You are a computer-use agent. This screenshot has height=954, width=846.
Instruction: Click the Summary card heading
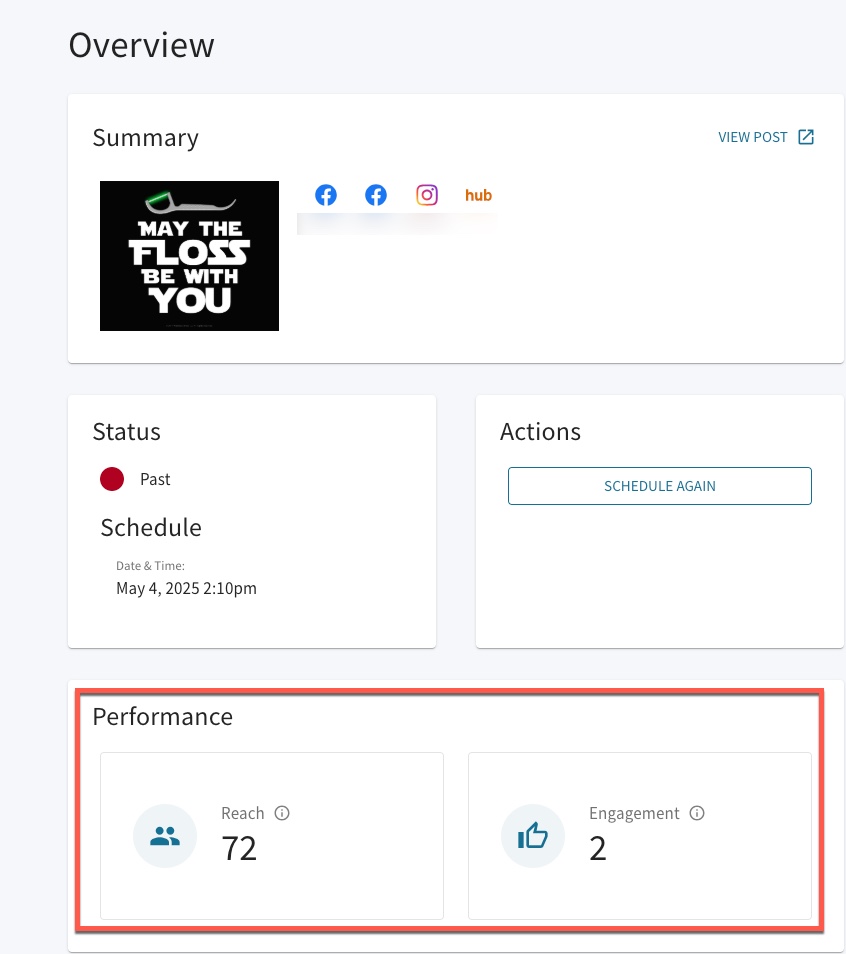pyautogui.click(x=145, y=138)
